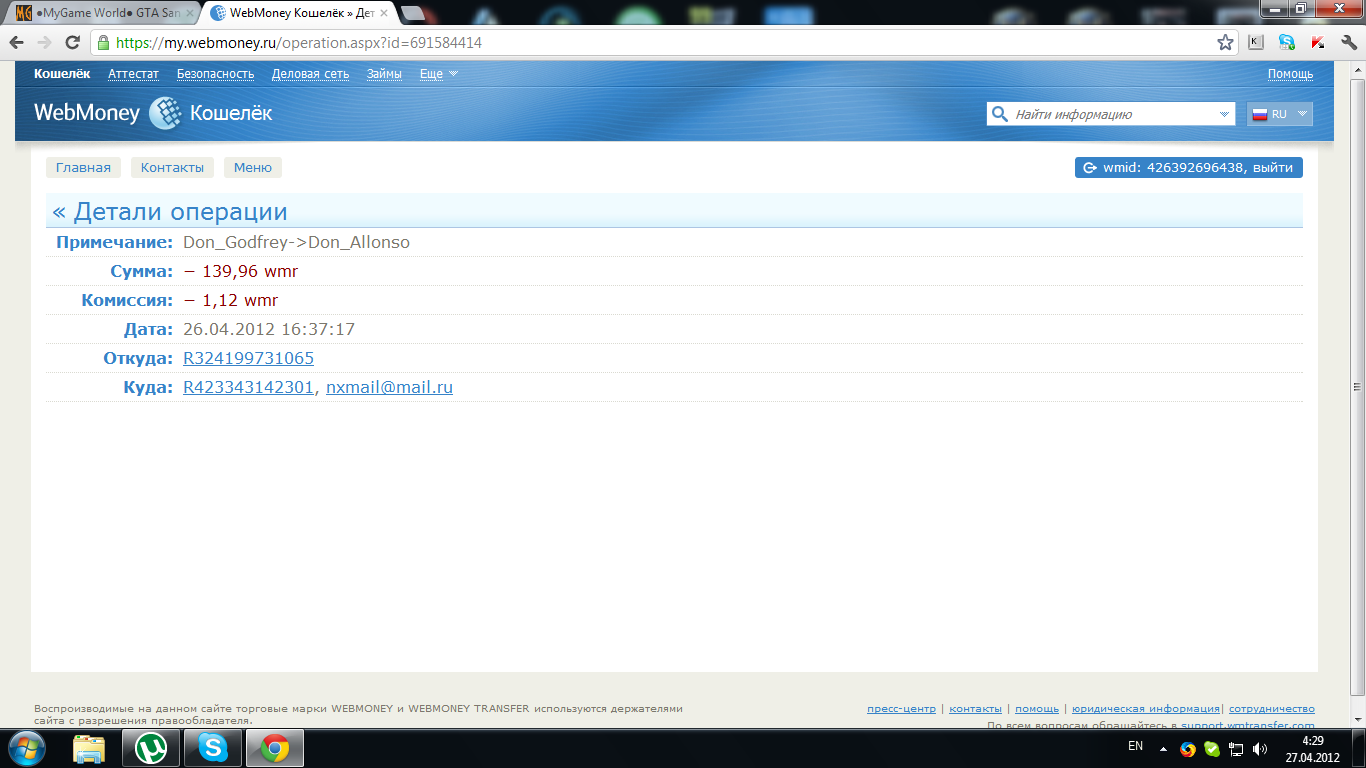Image resolution: width=1366 pixels, height=768 pixels.
Task: Click the WebMoney globe logo in header
Action: click(x=165, y=113)
